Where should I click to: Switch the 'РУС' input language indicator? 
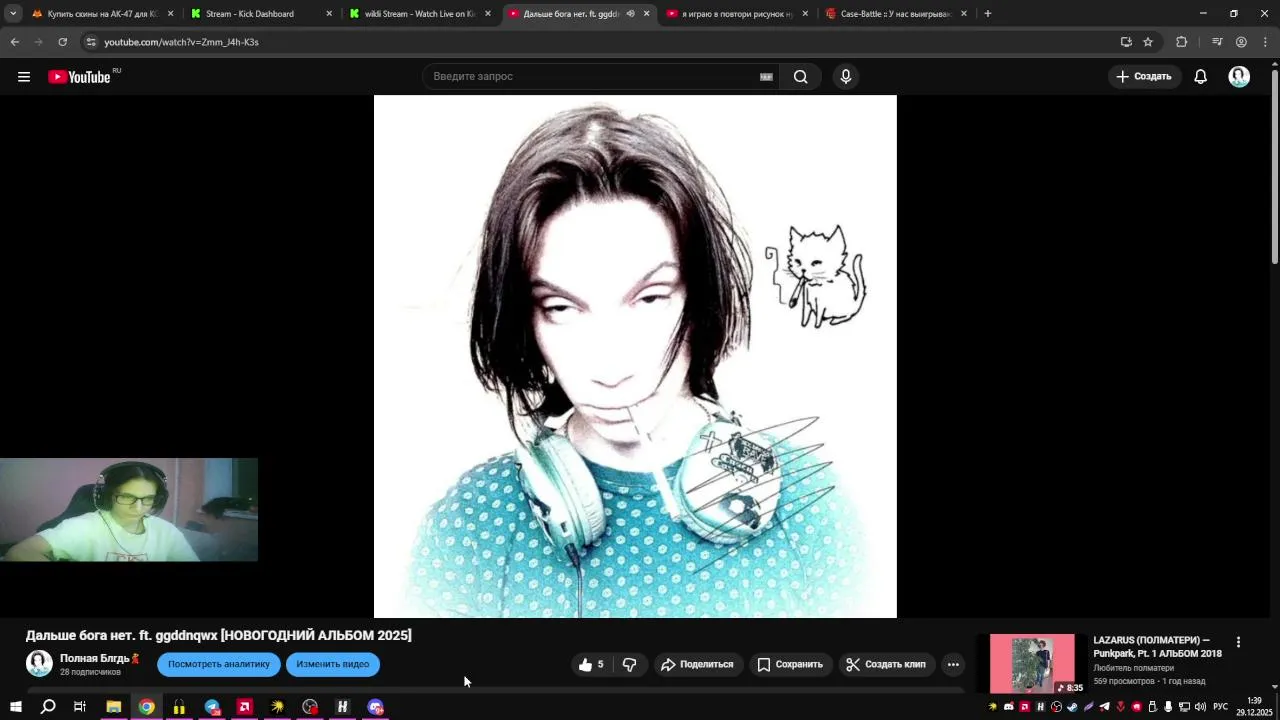point(1220,707)
